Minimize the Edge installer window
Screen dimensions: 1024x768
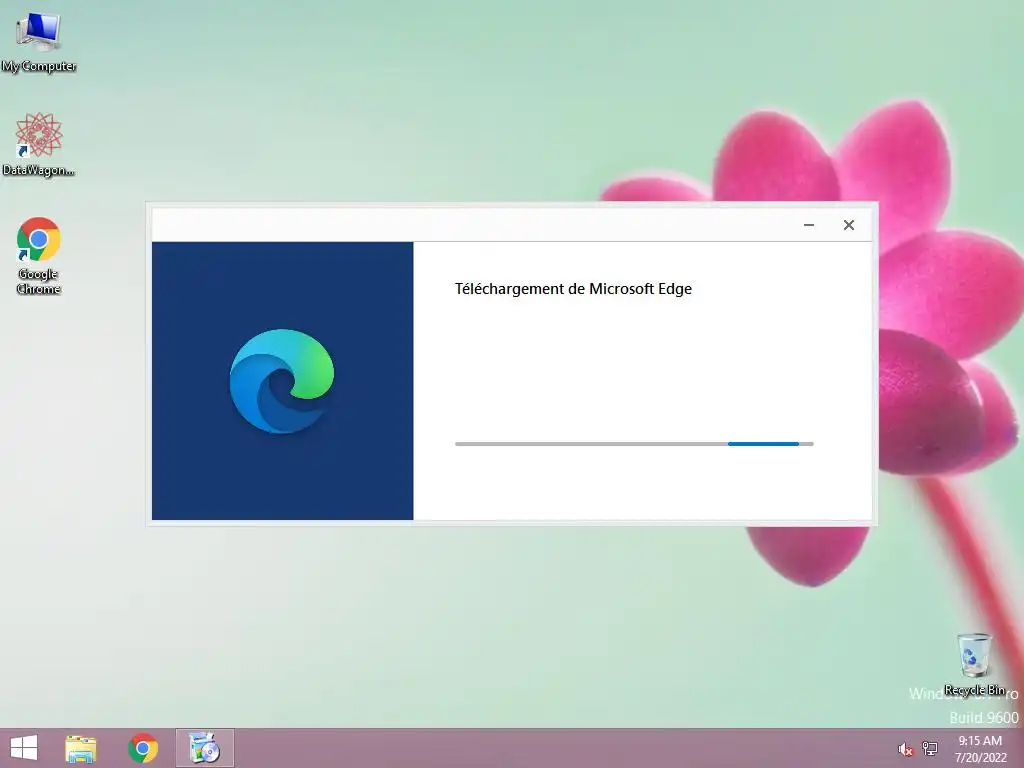tap(808, 225)
